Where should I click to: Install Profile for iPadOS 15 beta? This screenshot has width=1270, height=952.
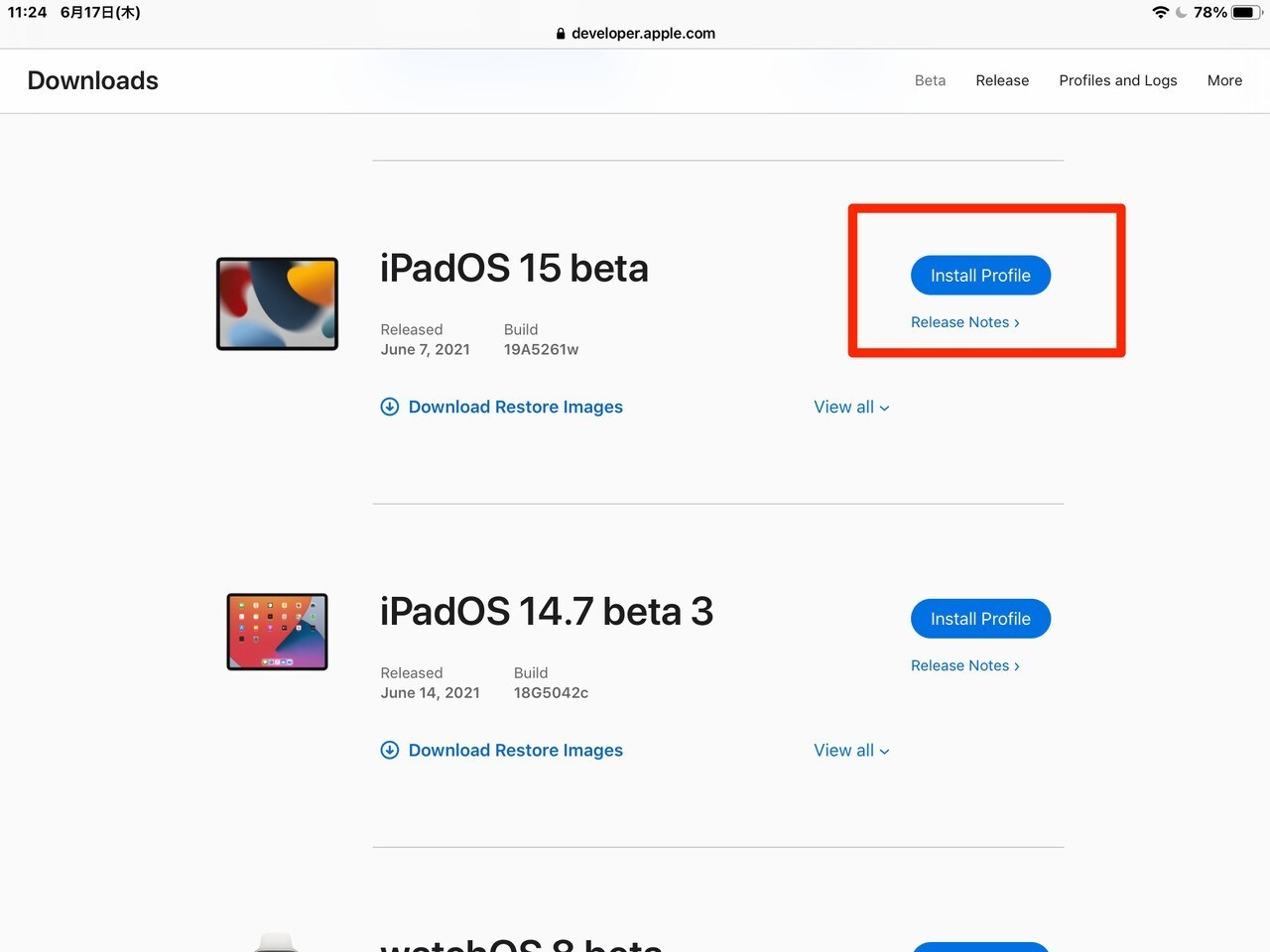coord(980,276)
